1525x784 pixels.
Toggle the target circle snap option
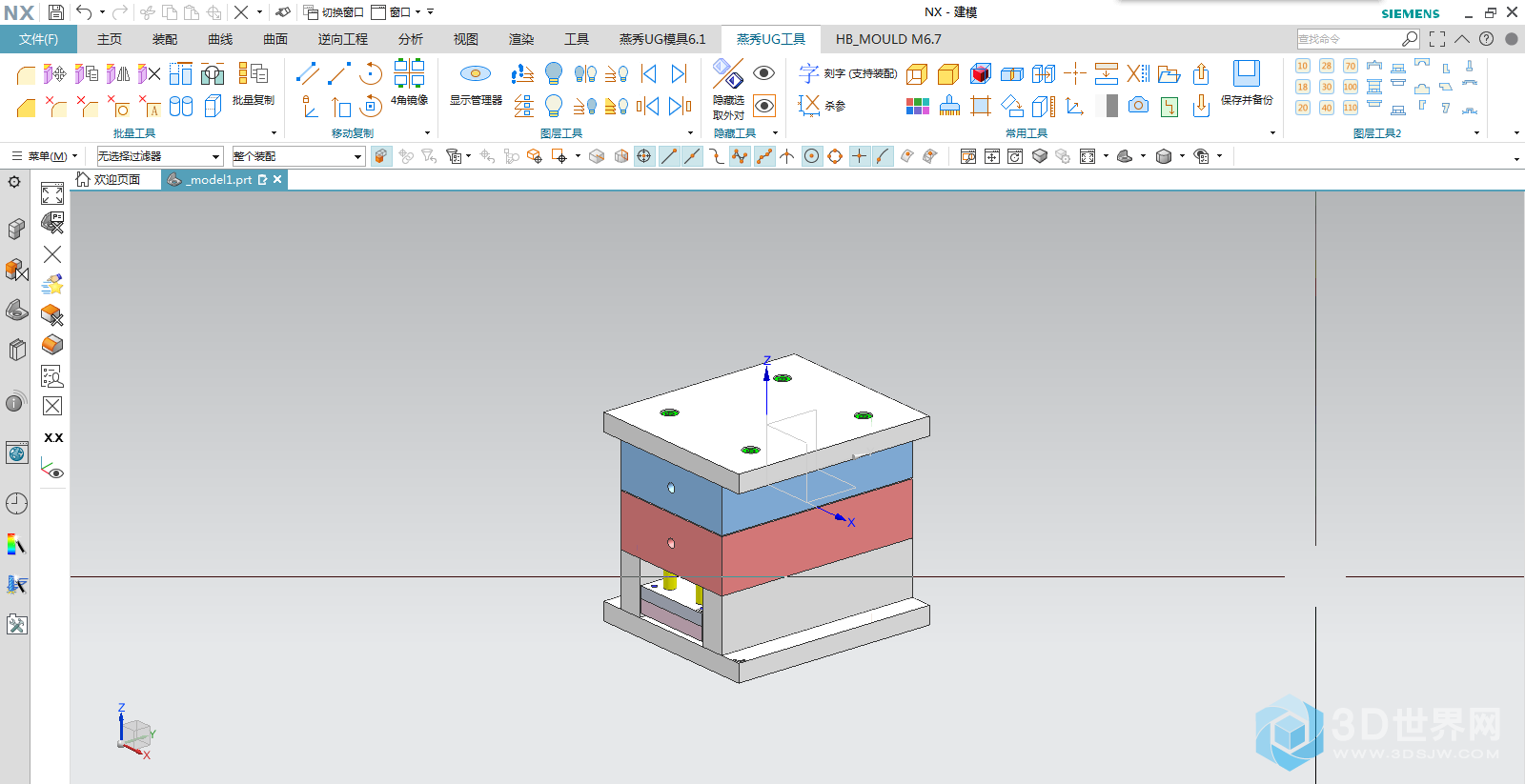coord(644,156)
